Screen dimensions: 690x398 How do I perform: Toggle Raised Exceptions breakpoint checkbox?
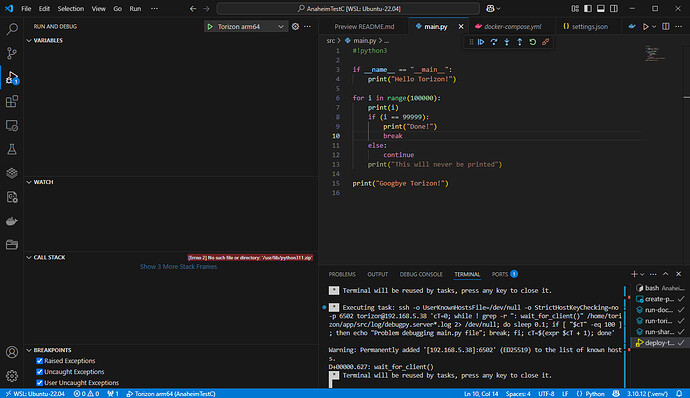[40, 361]
